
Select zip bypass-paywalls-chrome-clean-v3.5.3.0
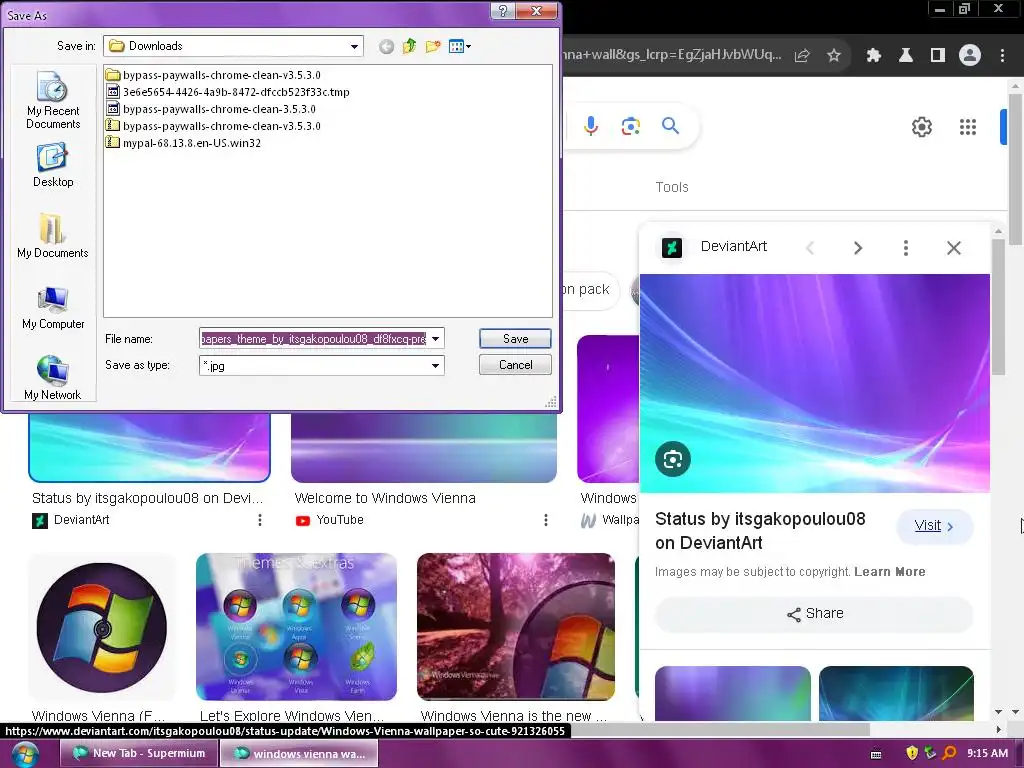click(213, 125)
